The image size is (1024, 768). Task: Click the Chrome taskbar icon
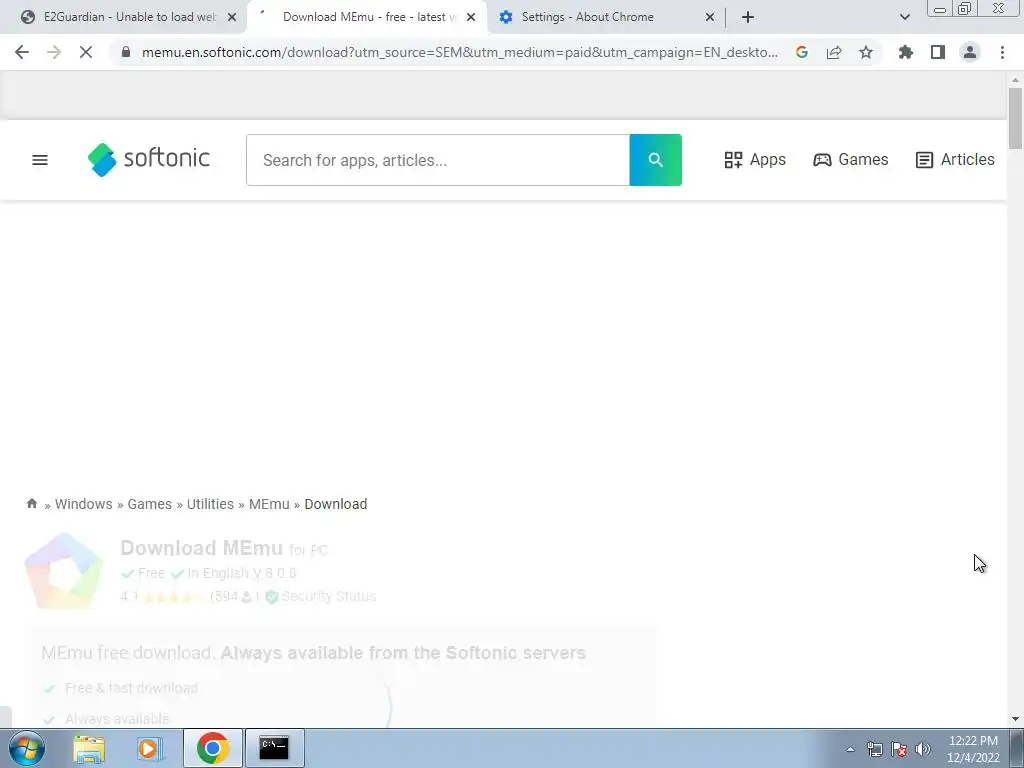[212, 748]
